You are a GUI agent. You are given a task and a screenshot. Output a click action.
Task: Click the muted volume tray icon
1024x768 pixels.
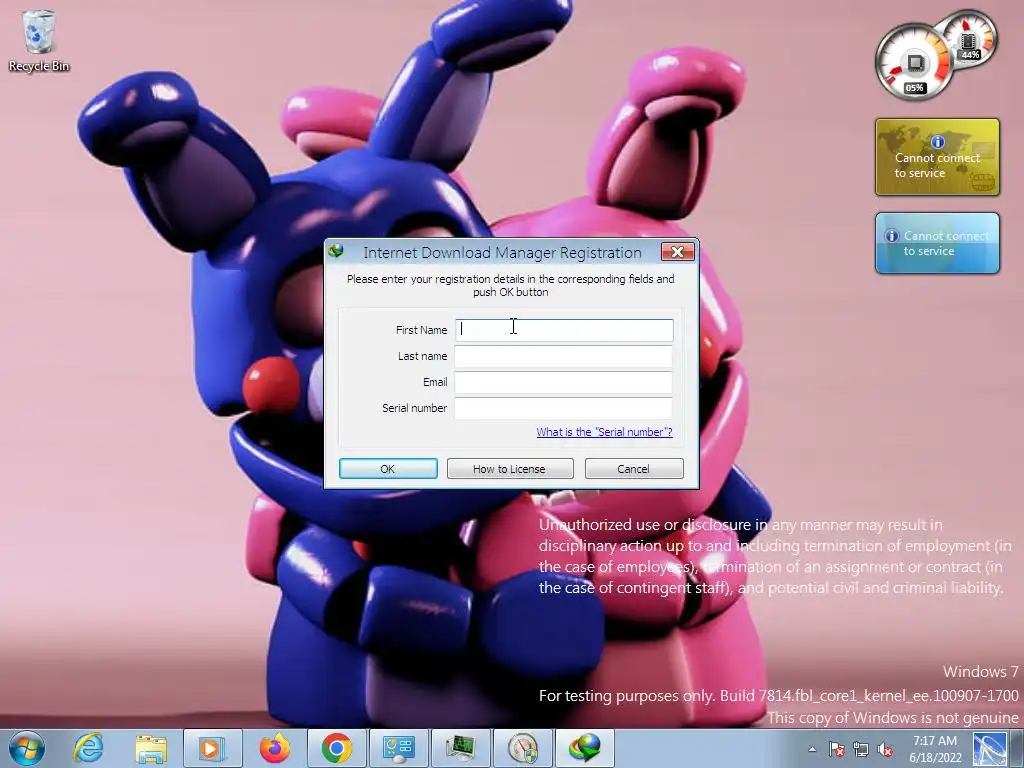coord(885,749)
